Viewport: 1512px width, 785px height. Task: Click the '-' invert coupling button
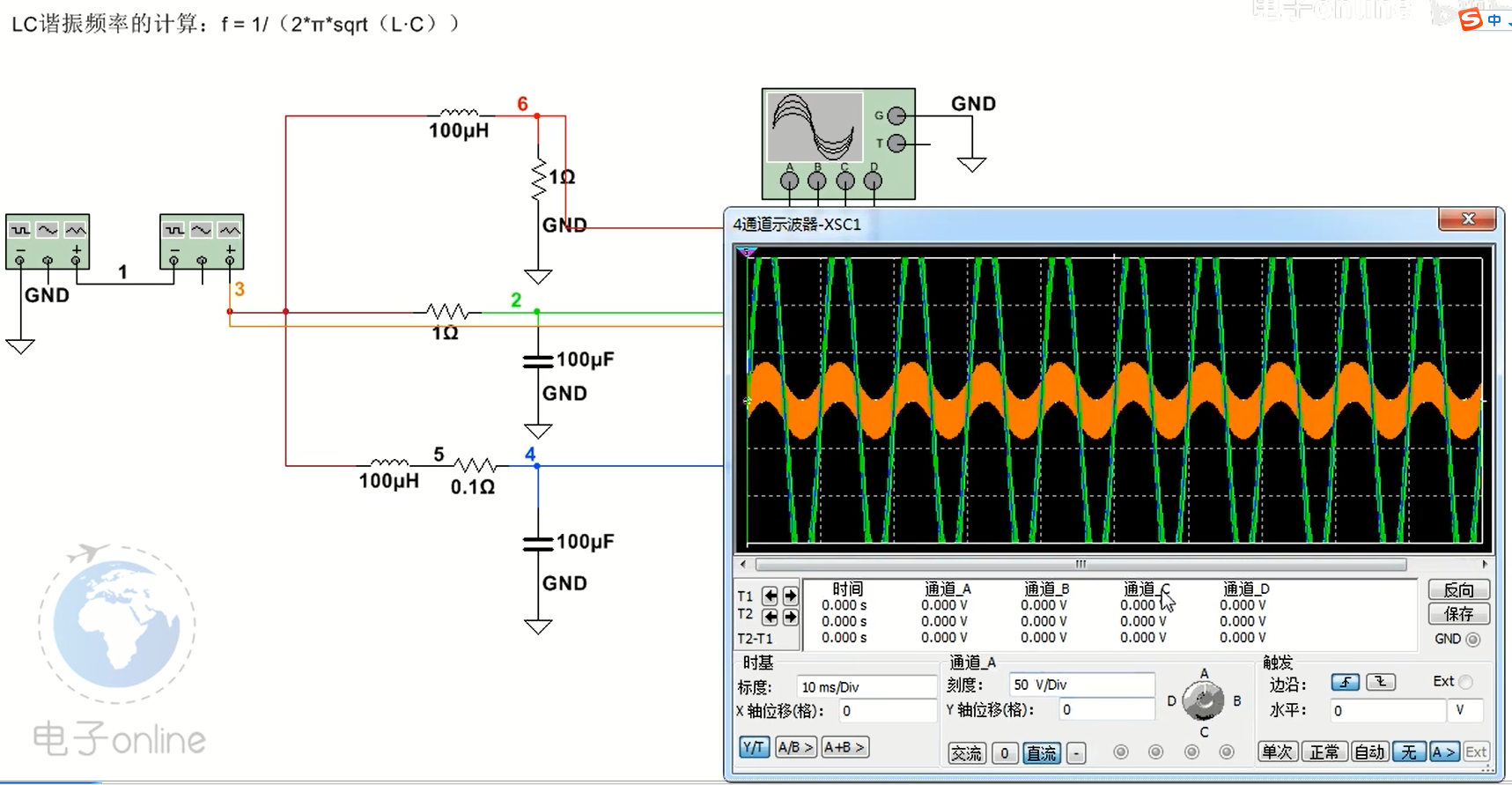click(1076, 753)
